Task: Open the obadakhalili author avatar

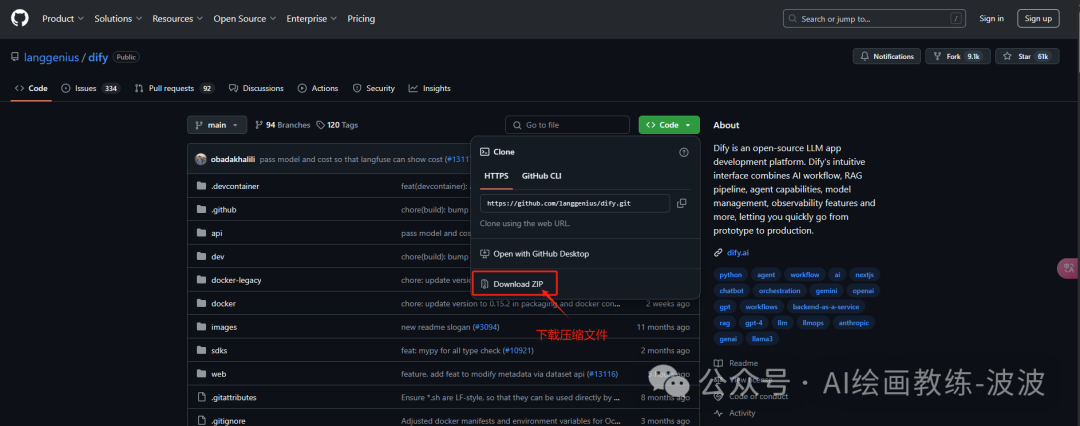Action: tap(201, 159)
